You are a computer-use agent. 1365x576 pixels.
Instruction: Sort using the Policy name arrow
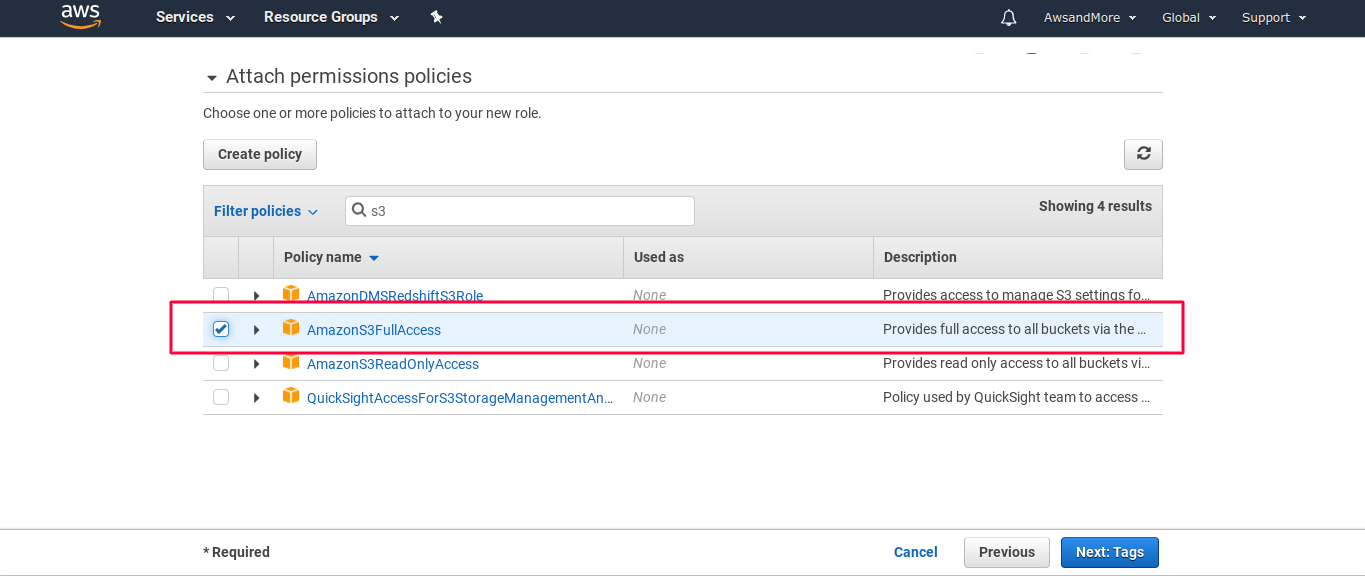(374, 258)
